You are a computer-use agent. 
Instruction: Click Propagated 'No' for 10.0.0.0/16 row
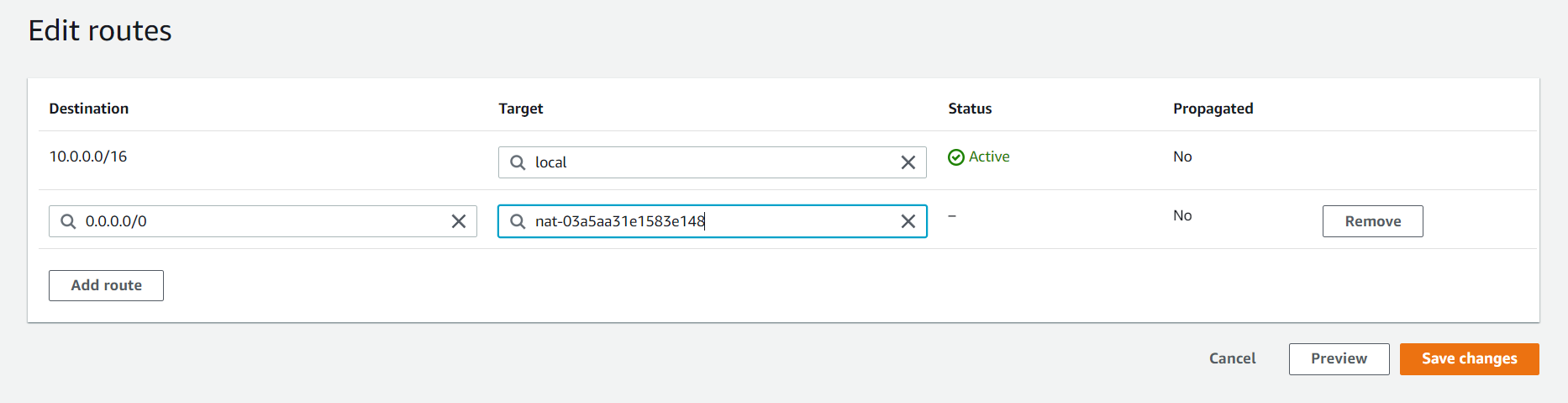tap(1182, 156)
